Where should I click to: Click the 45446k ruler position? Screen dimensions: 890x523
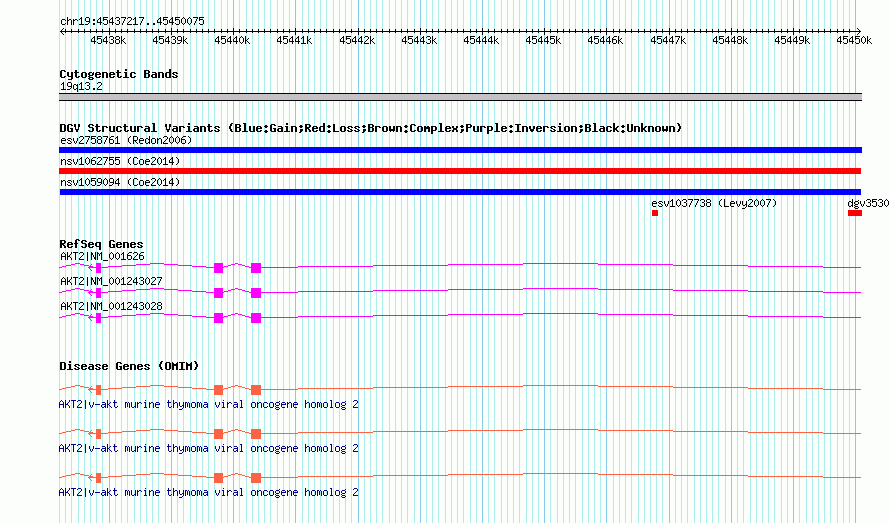605,40
